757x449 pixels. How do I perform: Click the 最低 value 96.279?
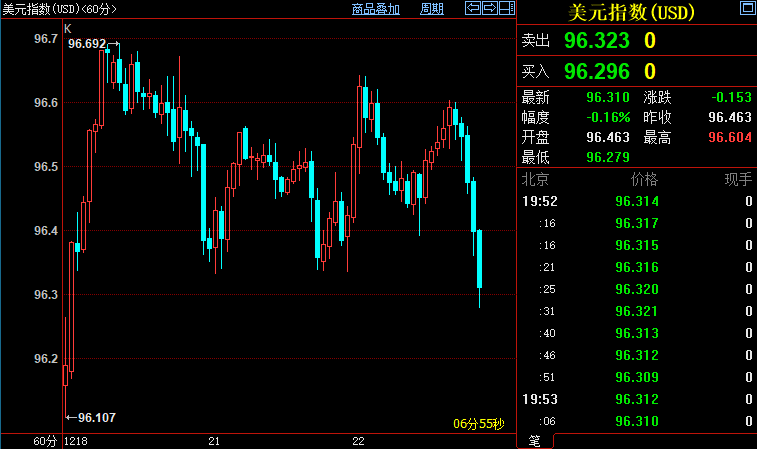tap(607, 157)
